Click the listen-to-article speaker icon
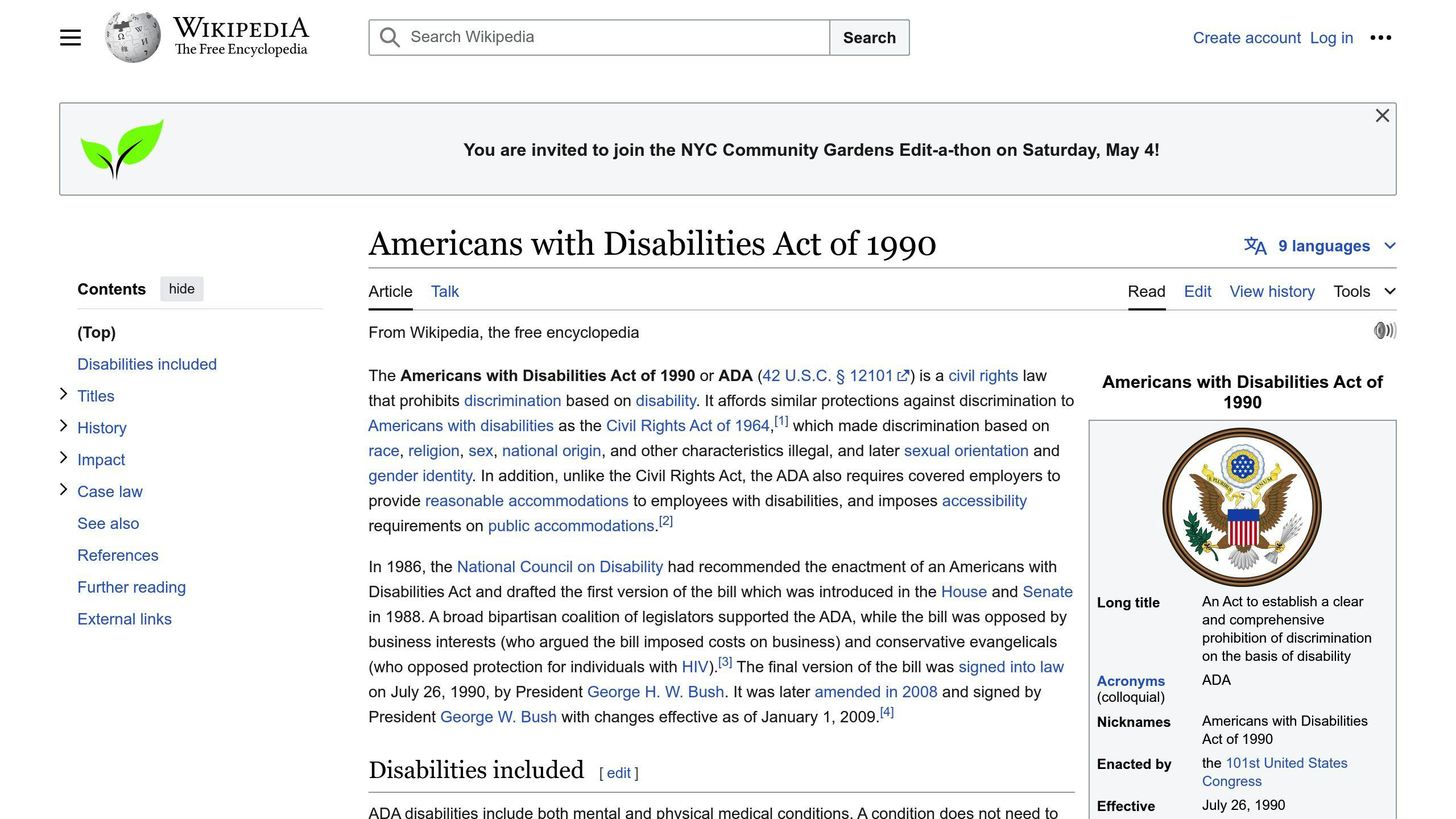Image resolution: width=1456 pixels, height=819 pixels. click(x=1384, y=330)
